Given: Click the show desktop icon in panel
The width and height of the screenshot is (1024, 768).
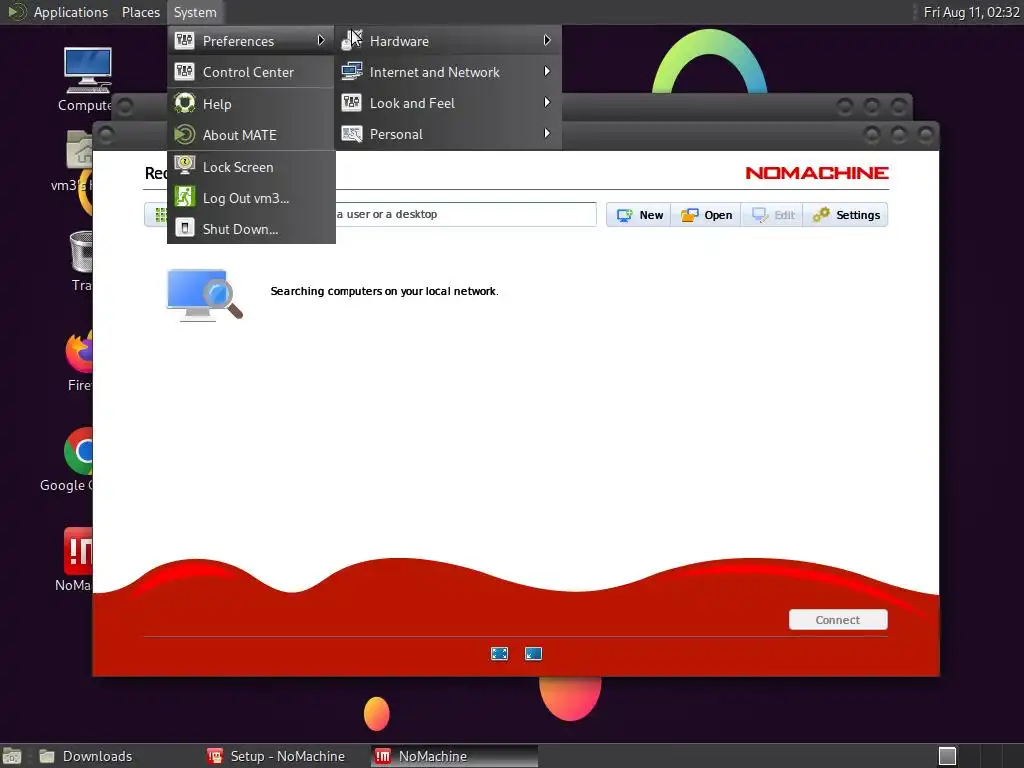Looking at the screenshot, I should [12, 756].
